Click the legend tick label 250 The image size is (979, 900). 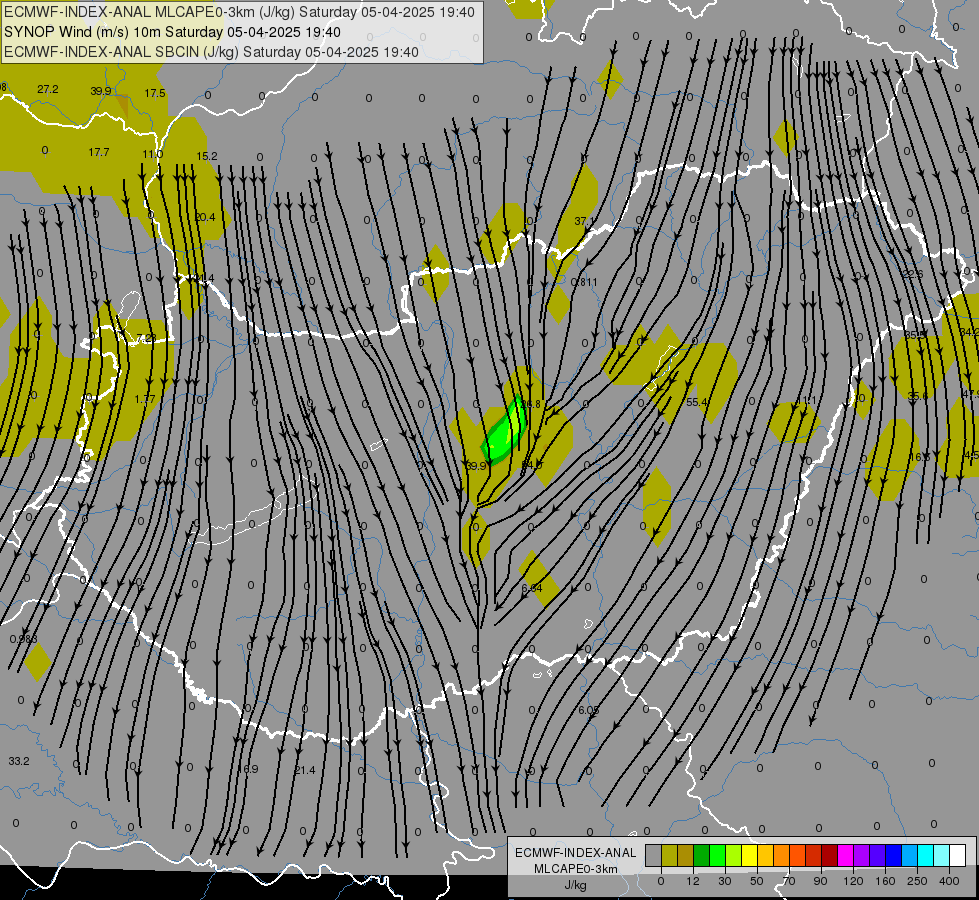[917, 881]
